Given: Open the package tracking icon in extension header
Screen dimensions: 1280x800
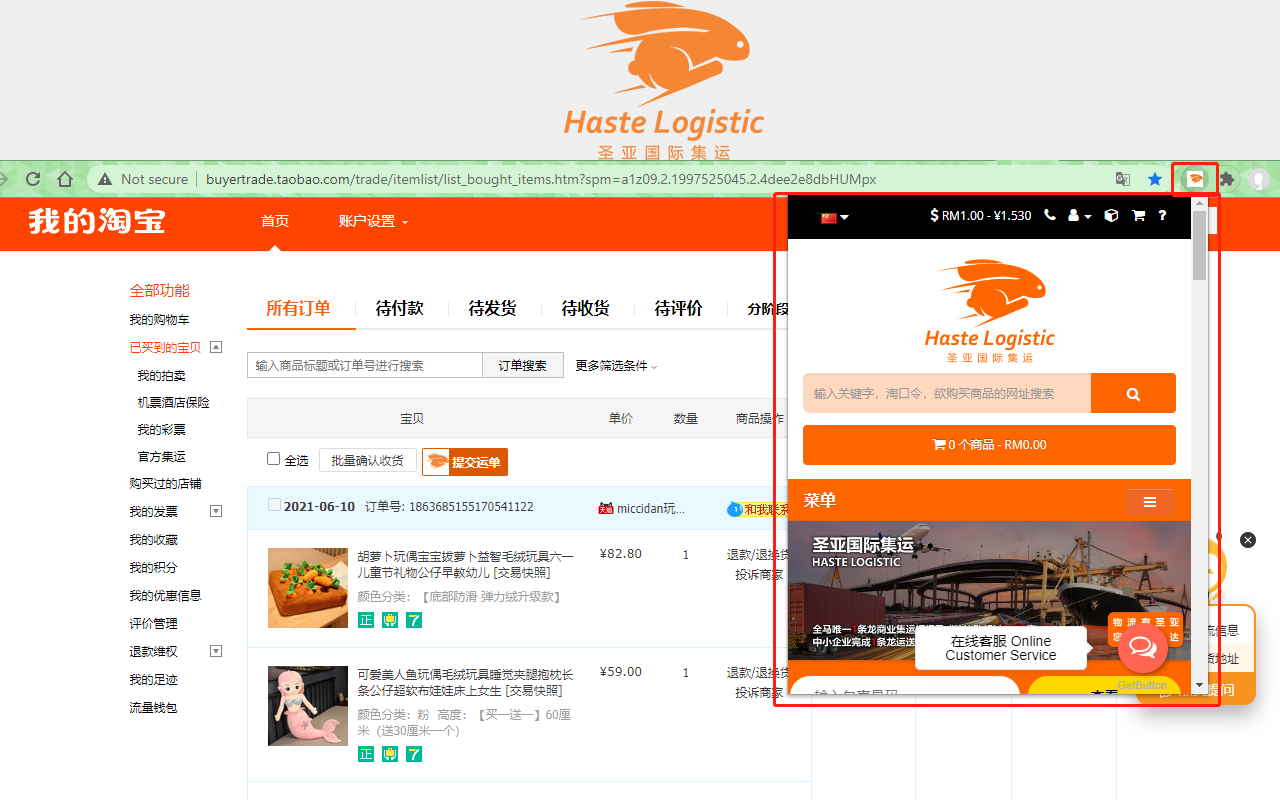Looking at the screenshot, I should click(x=1111, y=216).
